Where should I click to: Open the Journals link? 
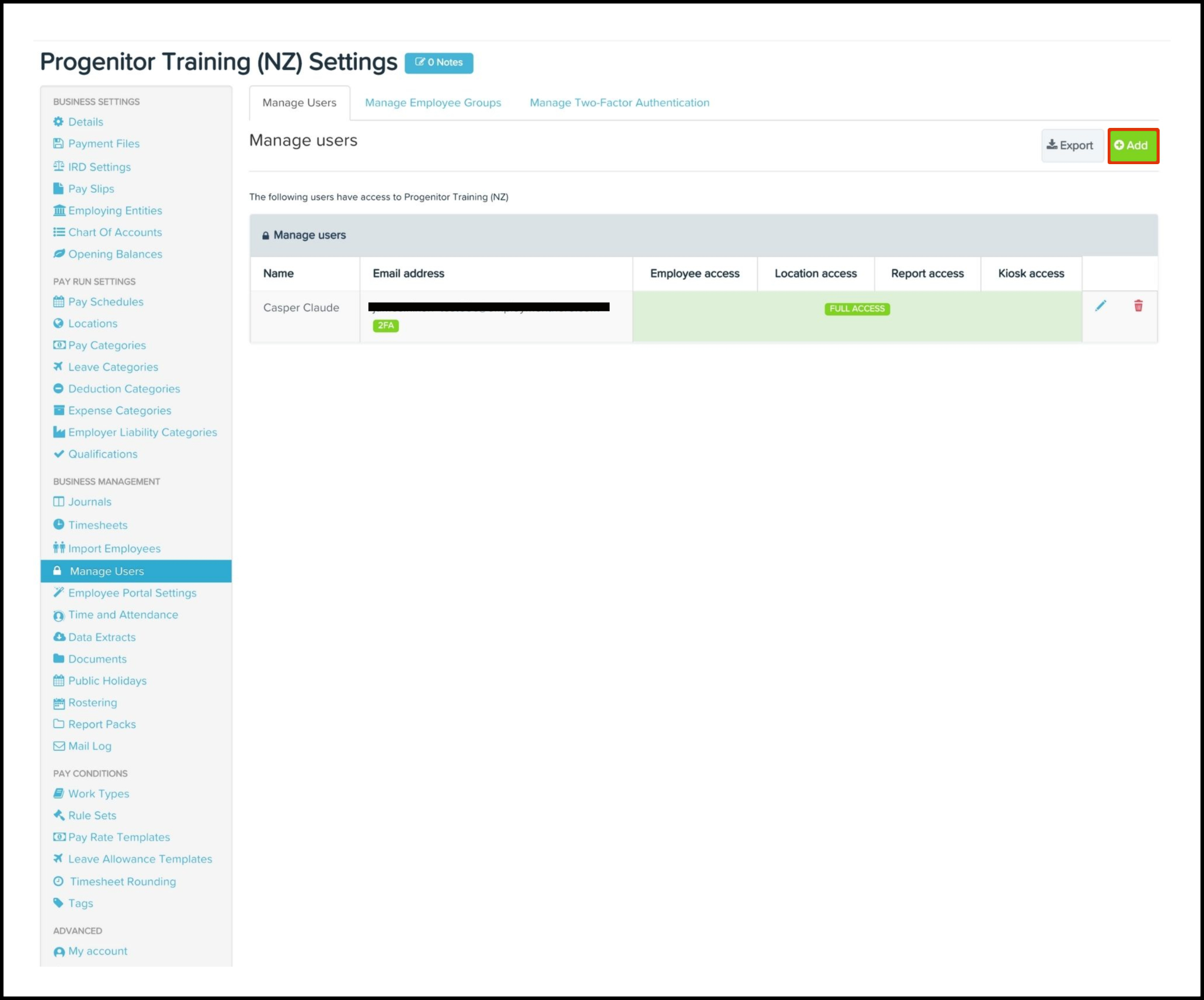coord(90,502)
